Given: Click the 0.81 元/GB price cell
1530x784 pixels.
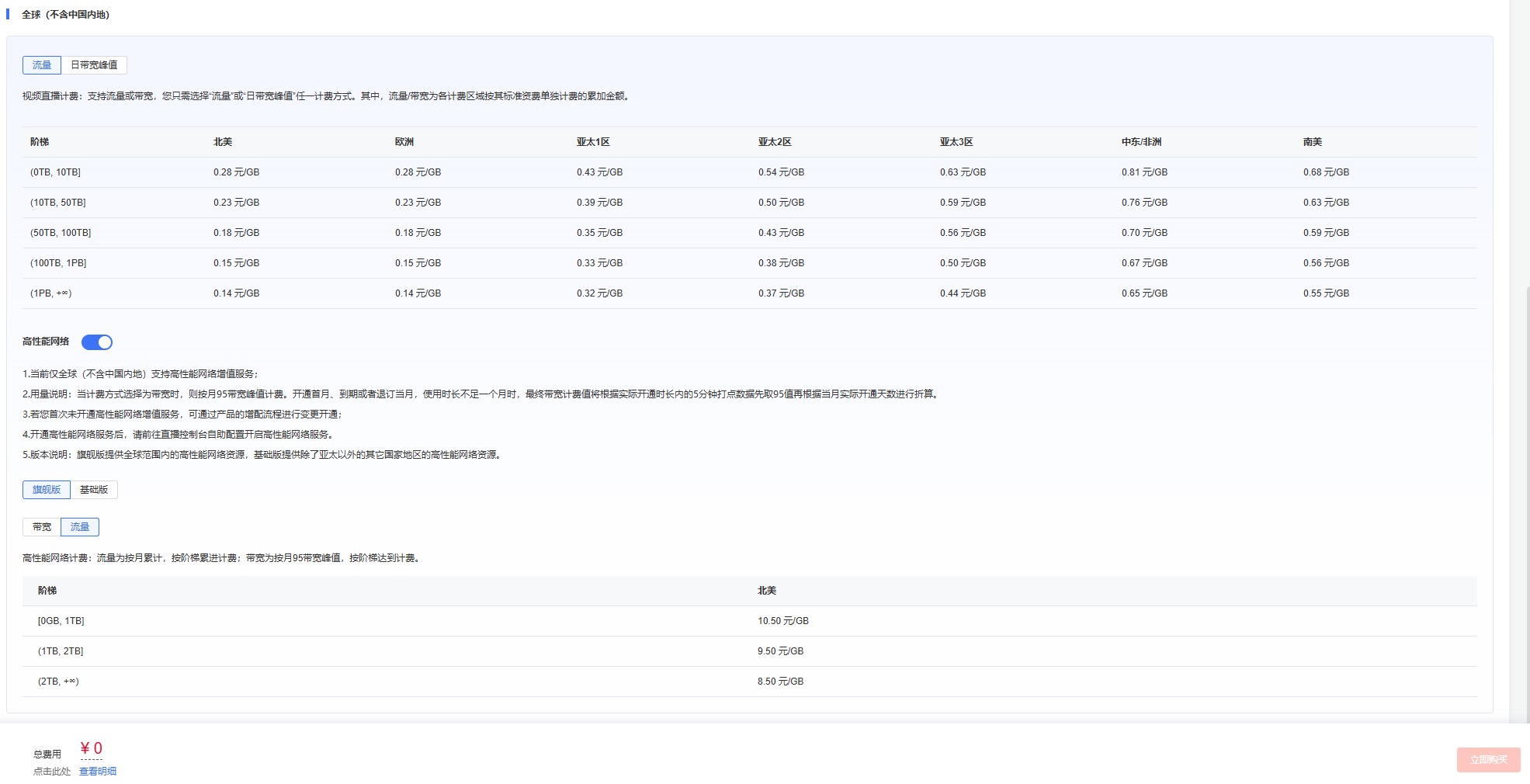Looking at the screenshot, I should coord(1144,172).
